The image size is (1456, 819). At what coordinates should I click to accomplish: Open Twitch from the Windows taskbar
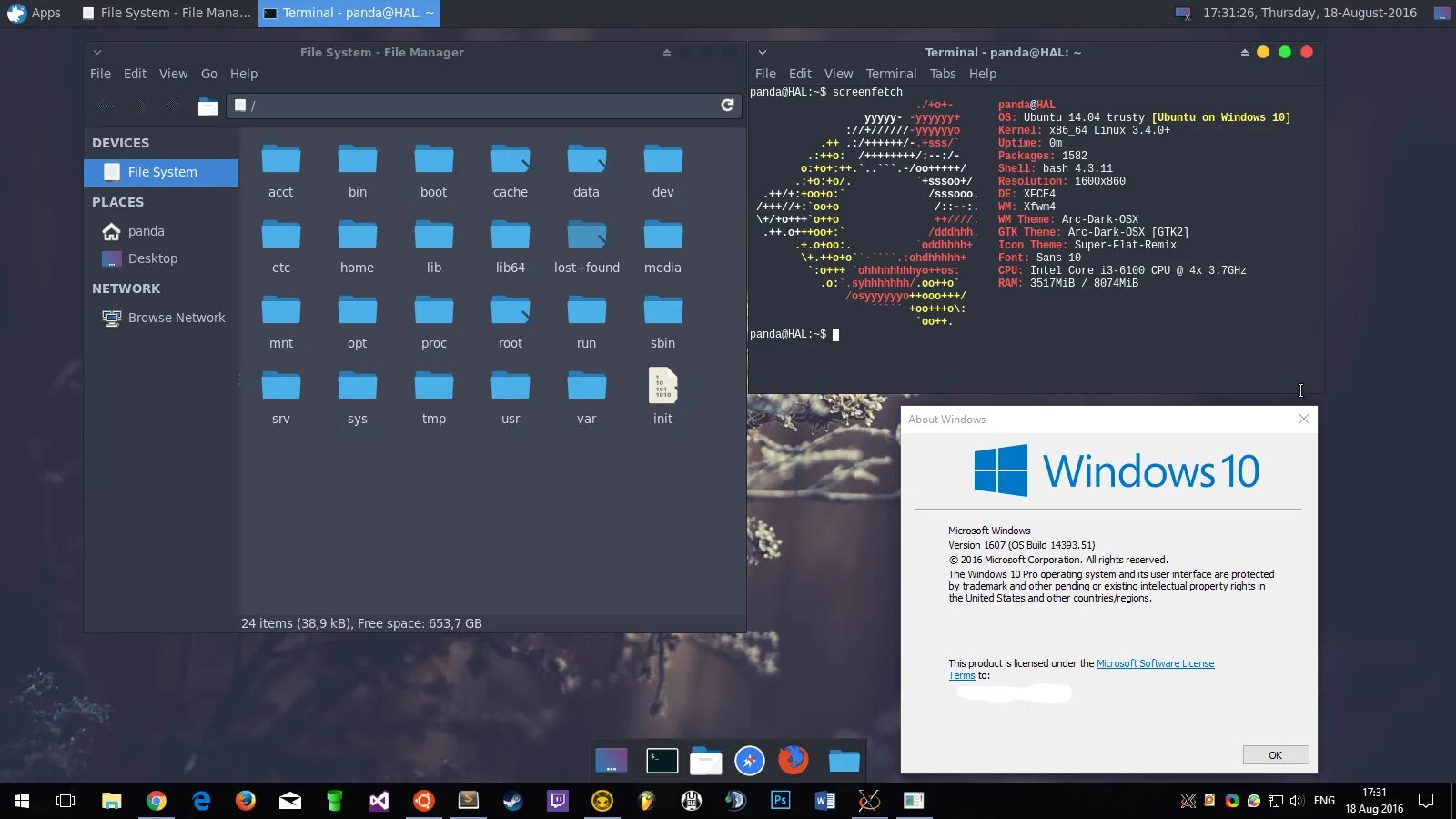click(x=558, y=801)
